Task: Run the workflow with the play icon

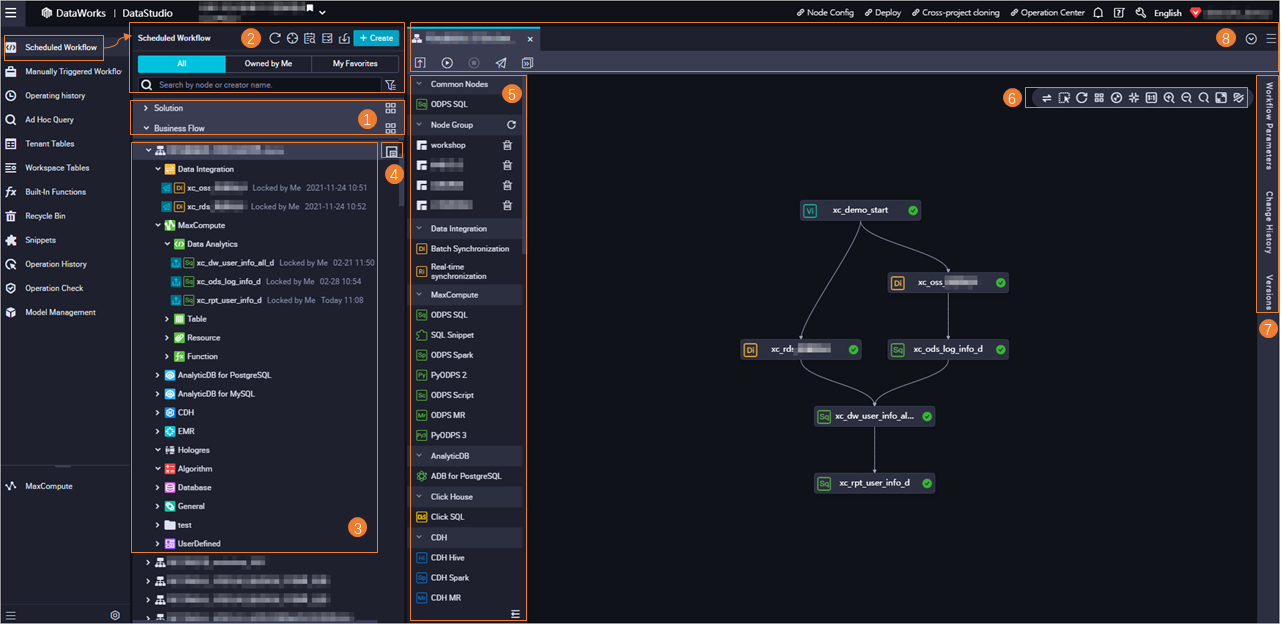Action: coord(447,63)
